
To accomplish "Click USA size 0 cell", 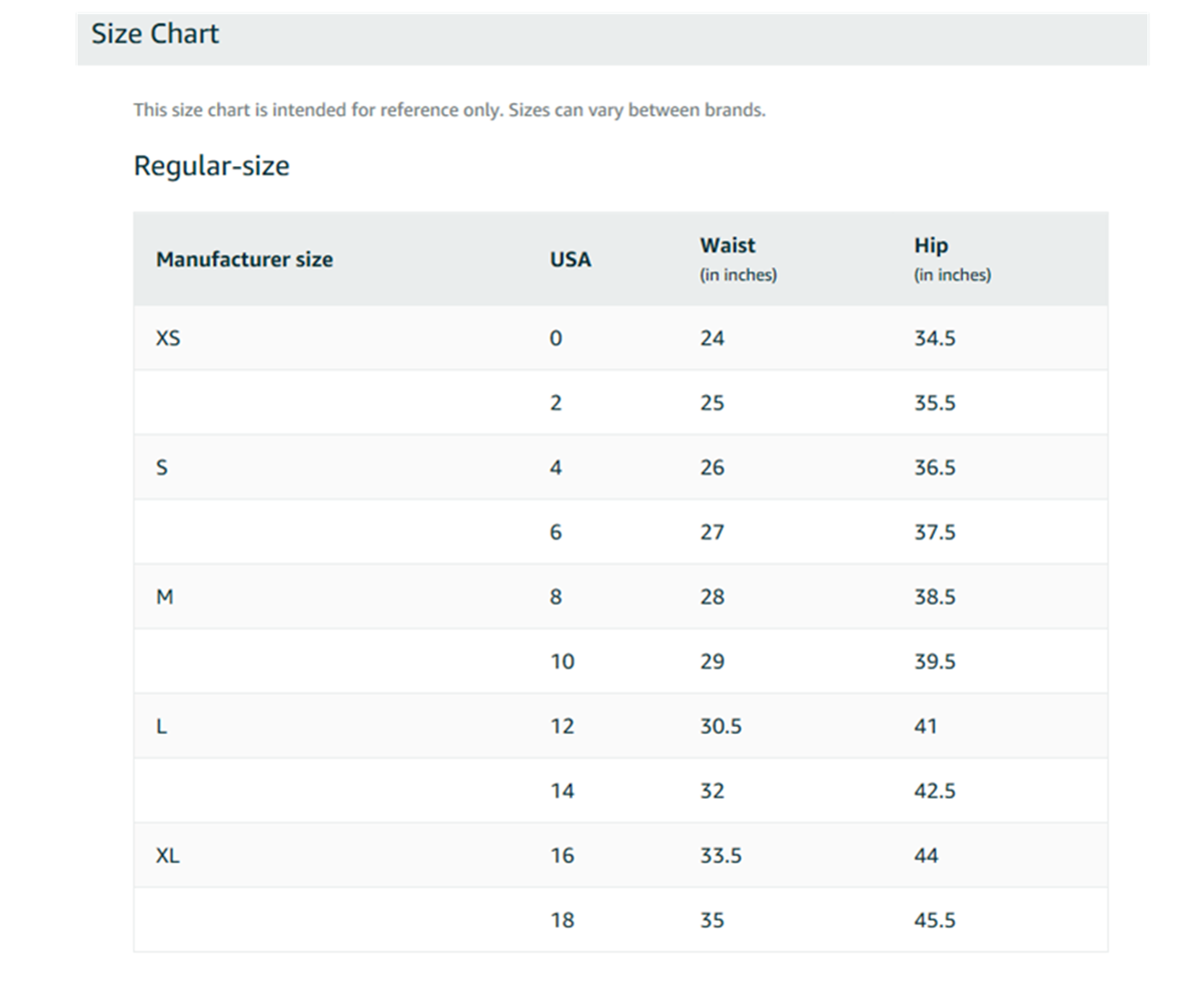I will [555, 338].
